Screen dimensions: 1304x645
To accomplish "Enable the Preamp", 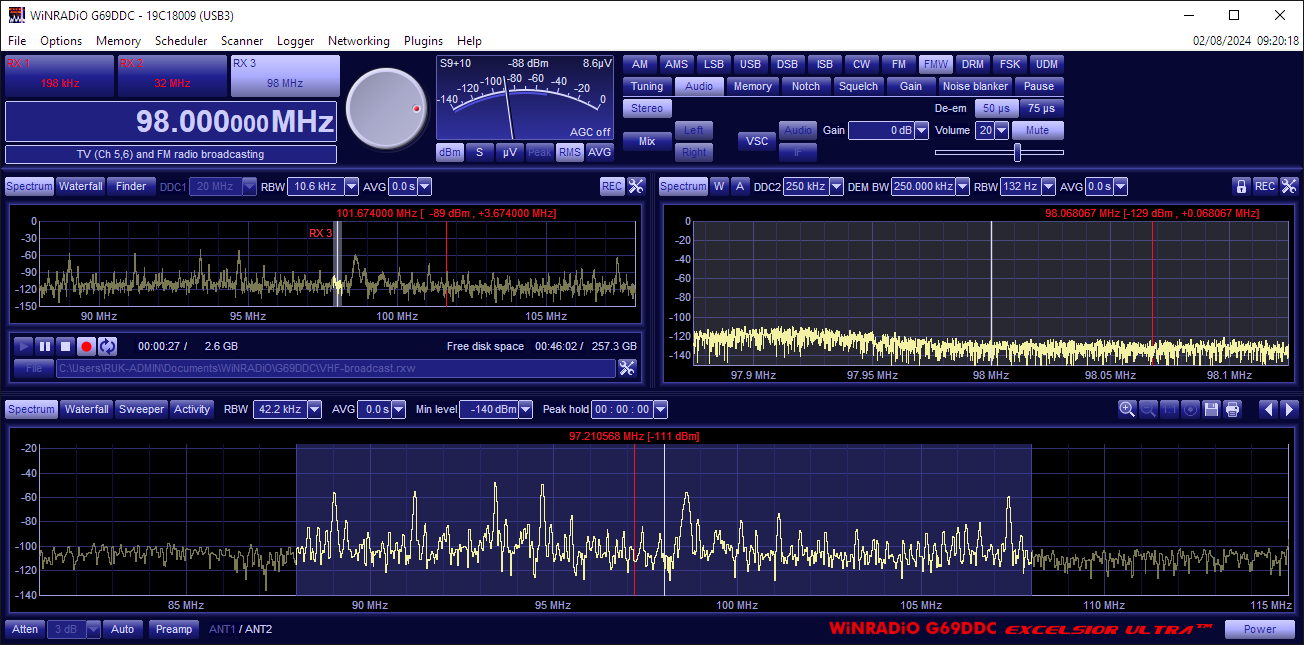I will (x=174, y=629).
